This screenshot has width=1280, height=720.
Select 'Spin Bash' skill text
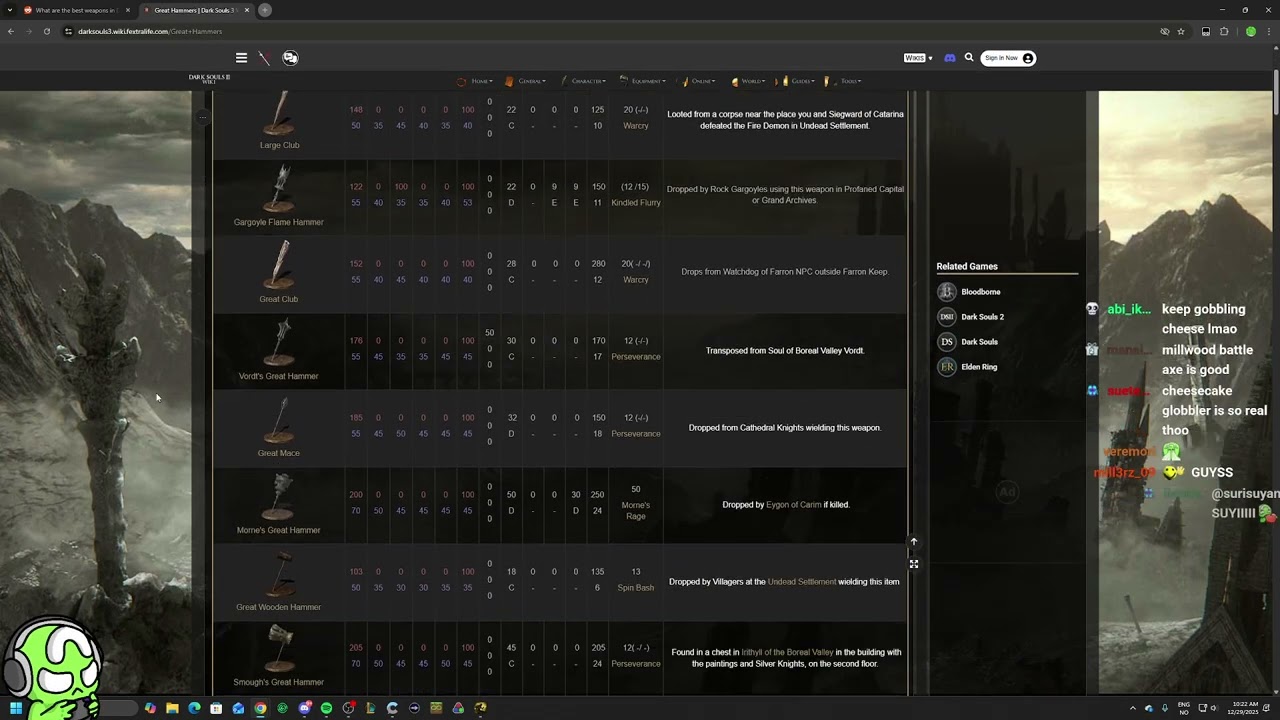[x=636, y=588]
